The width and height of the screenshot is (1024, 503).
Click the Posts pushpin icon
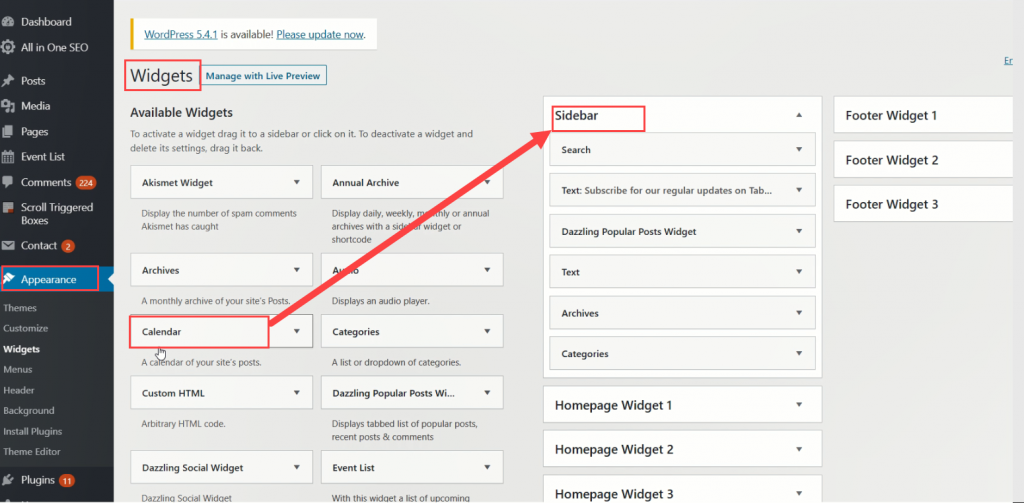(8, 81)
